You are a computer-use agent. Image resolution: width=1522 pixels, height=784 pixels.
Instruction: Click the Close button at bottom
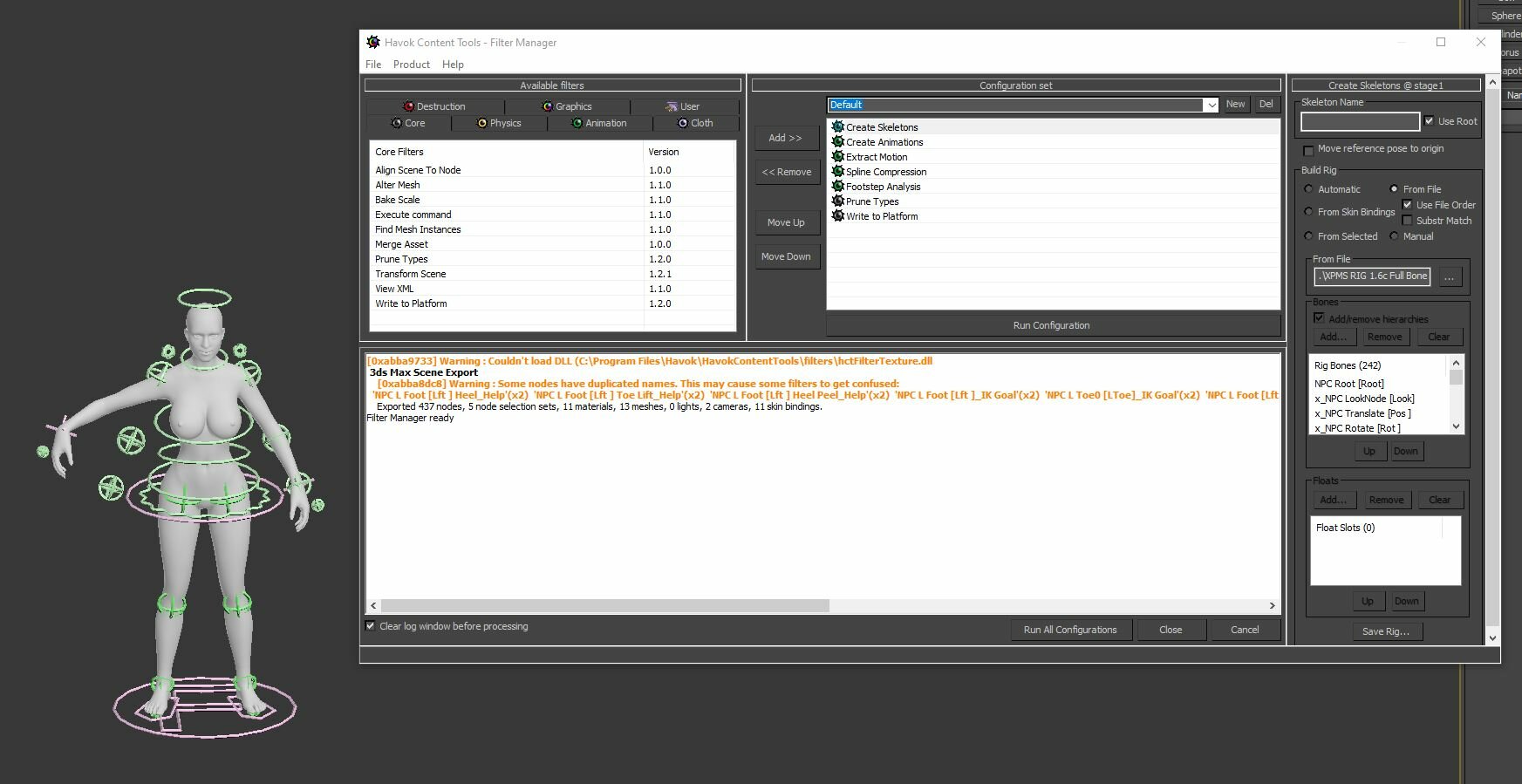click(1171, 630)
